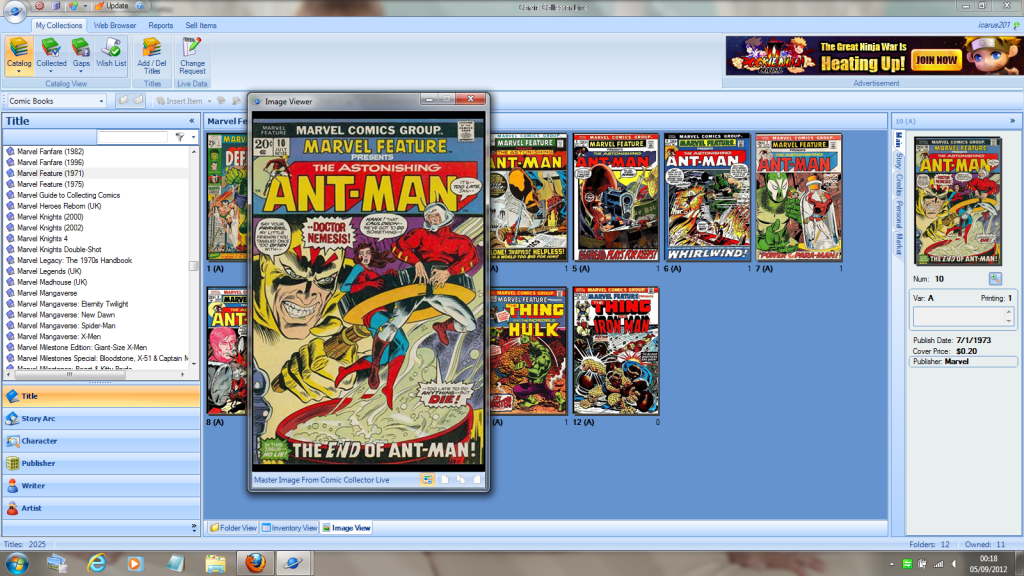Toggle master image button in Image Viewer

pos(427,479)
